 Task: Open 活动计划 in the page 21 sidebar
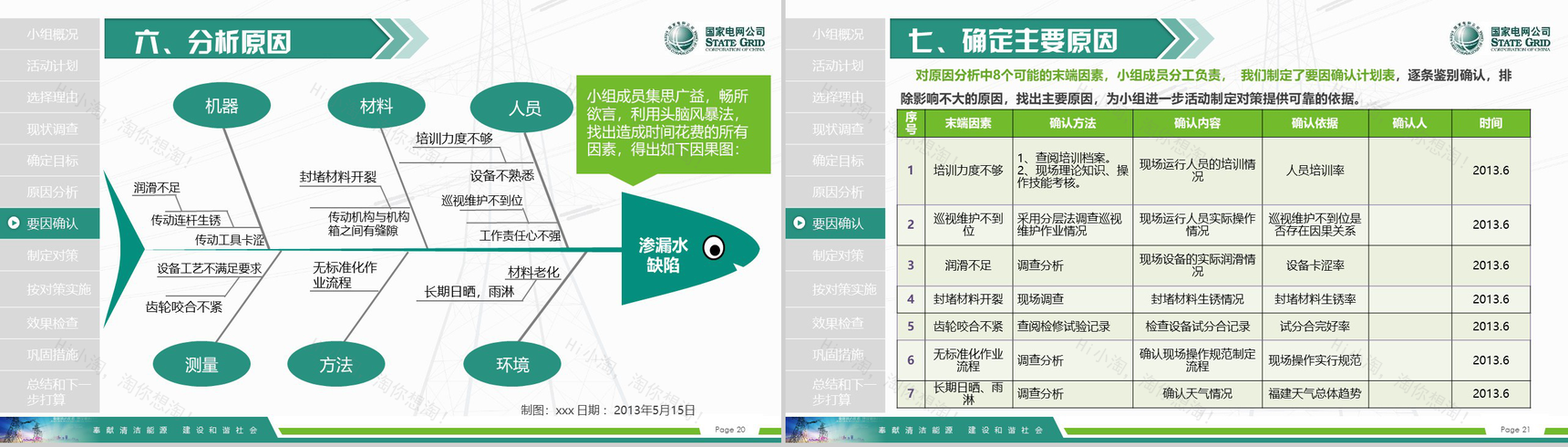pos(836,66)
